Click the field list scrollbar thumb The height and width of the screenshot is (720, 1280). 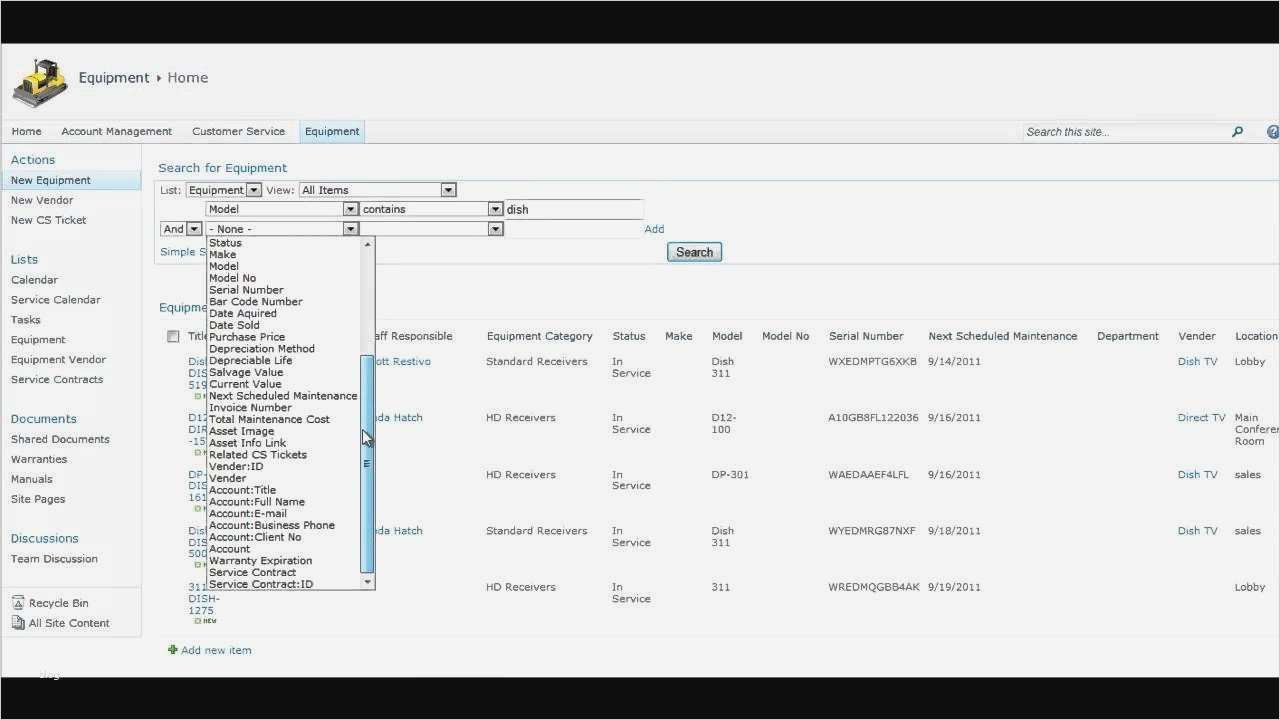367,463
